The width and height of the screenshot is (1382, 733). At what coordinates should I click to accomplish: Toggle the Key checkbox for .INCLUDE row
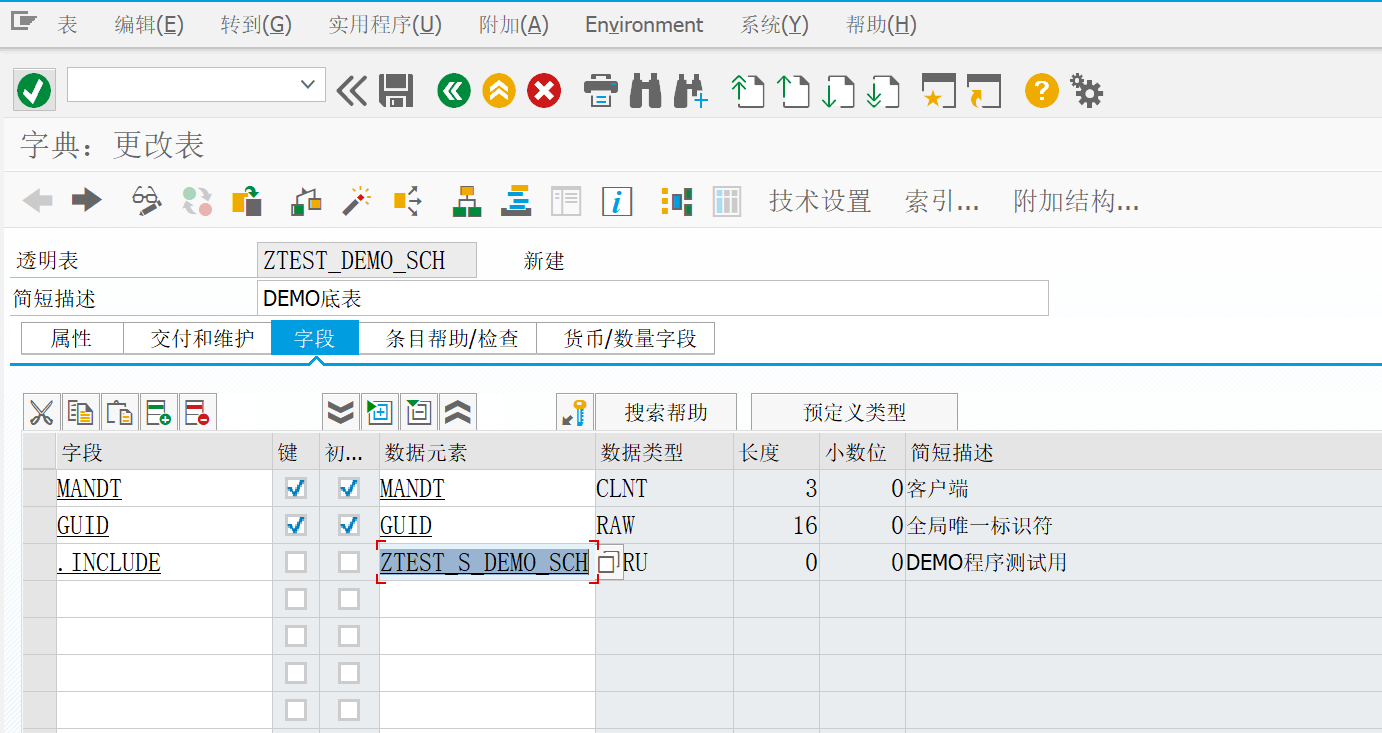pyautogui.click(x=296, y=562)
